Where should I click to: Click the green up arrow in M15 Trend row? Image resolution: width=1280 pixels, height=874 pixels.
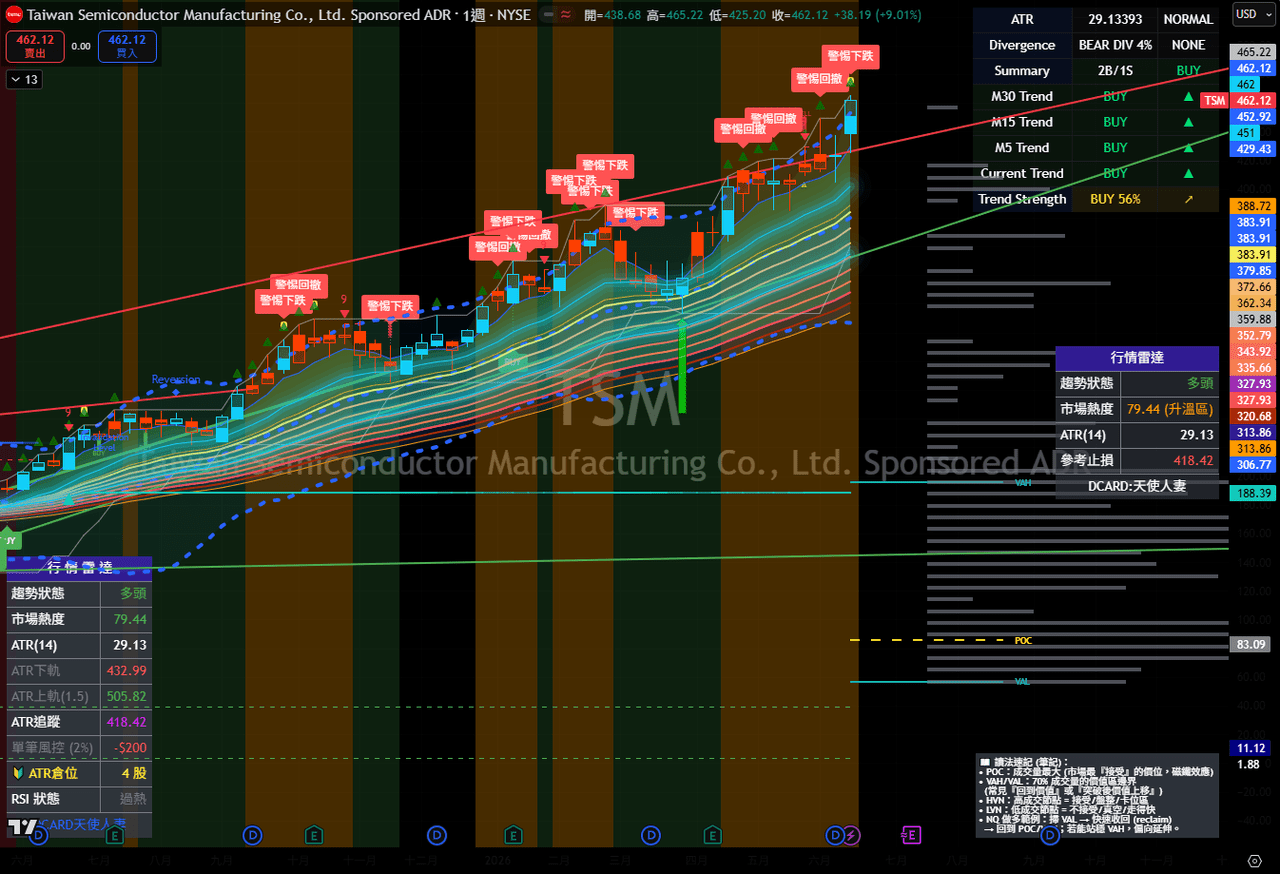point(1188,122)
